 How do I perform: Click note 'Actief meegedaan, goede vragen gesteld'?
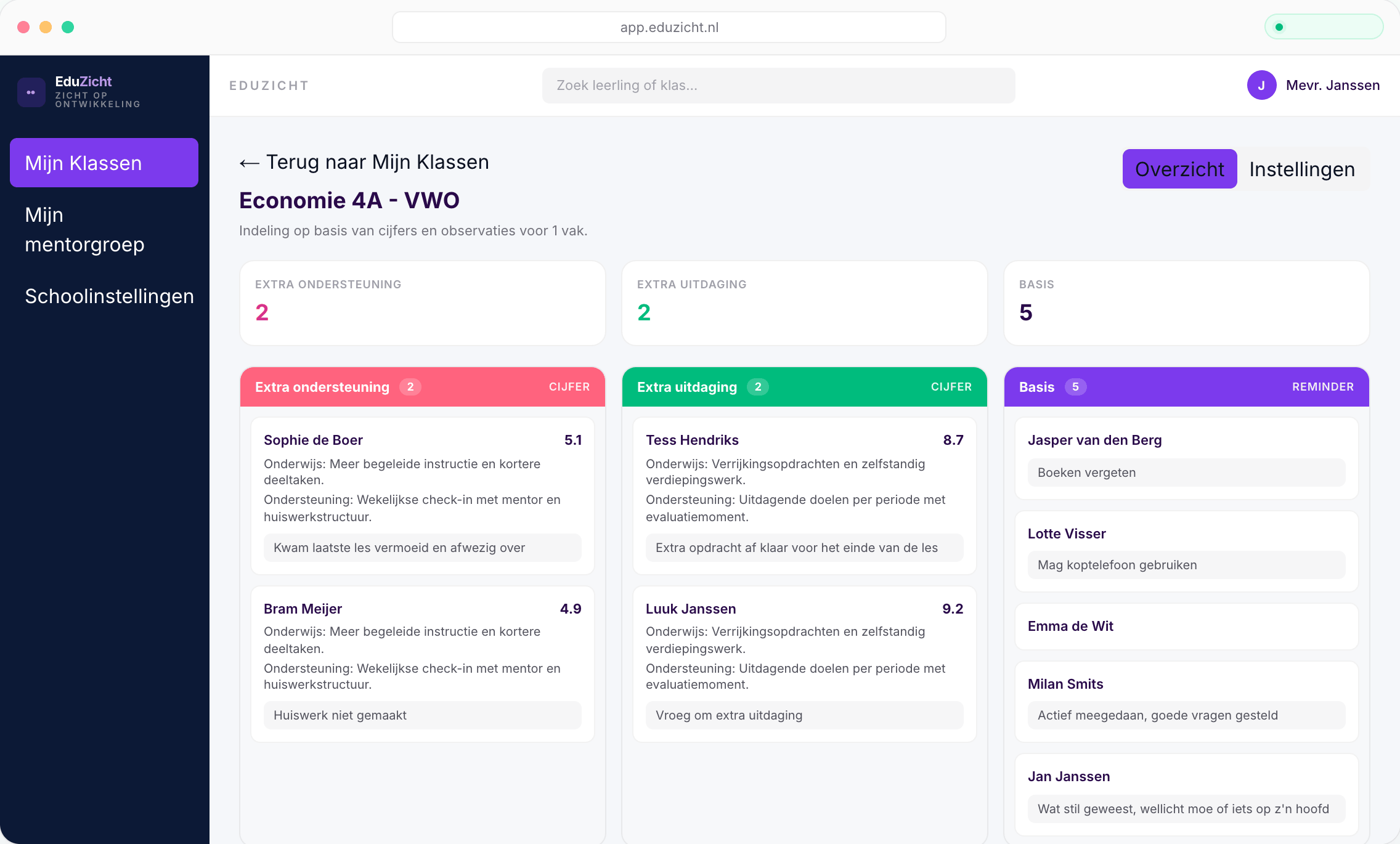1187,715
